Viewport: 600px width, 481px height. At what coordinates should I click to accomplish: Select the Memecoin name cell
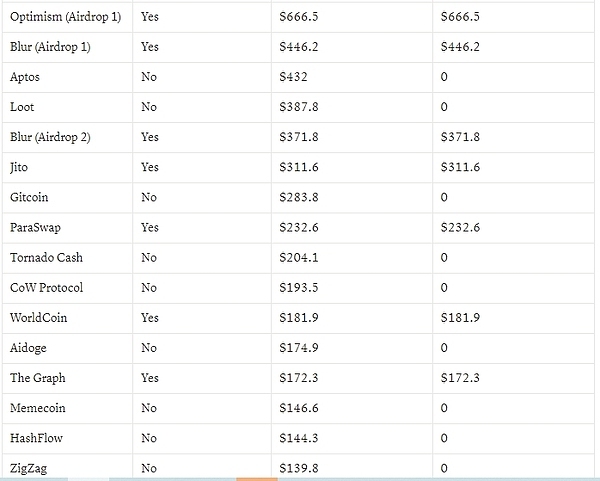click(37, 407)
